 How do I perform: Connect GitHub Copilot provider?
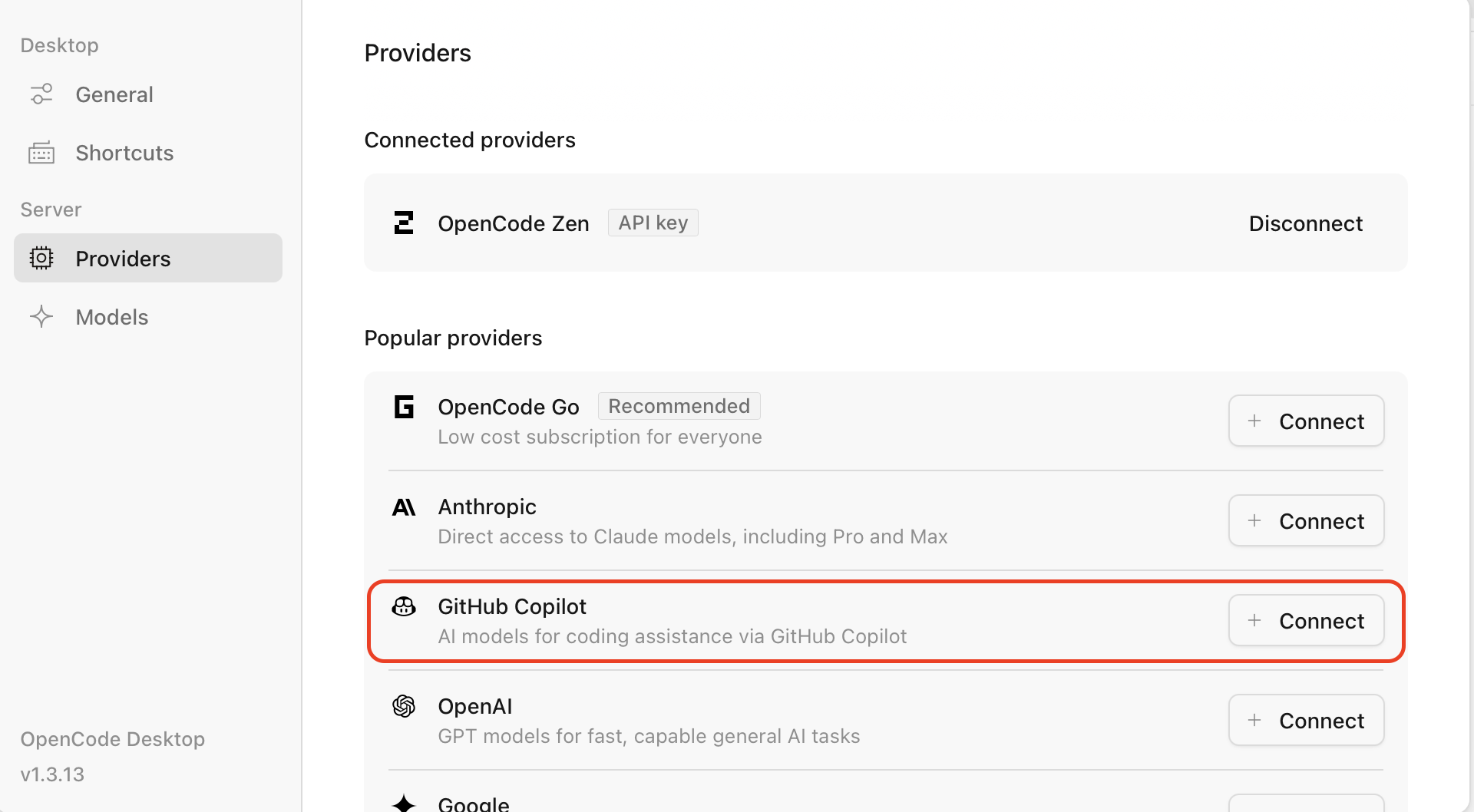coord(1306,620)
